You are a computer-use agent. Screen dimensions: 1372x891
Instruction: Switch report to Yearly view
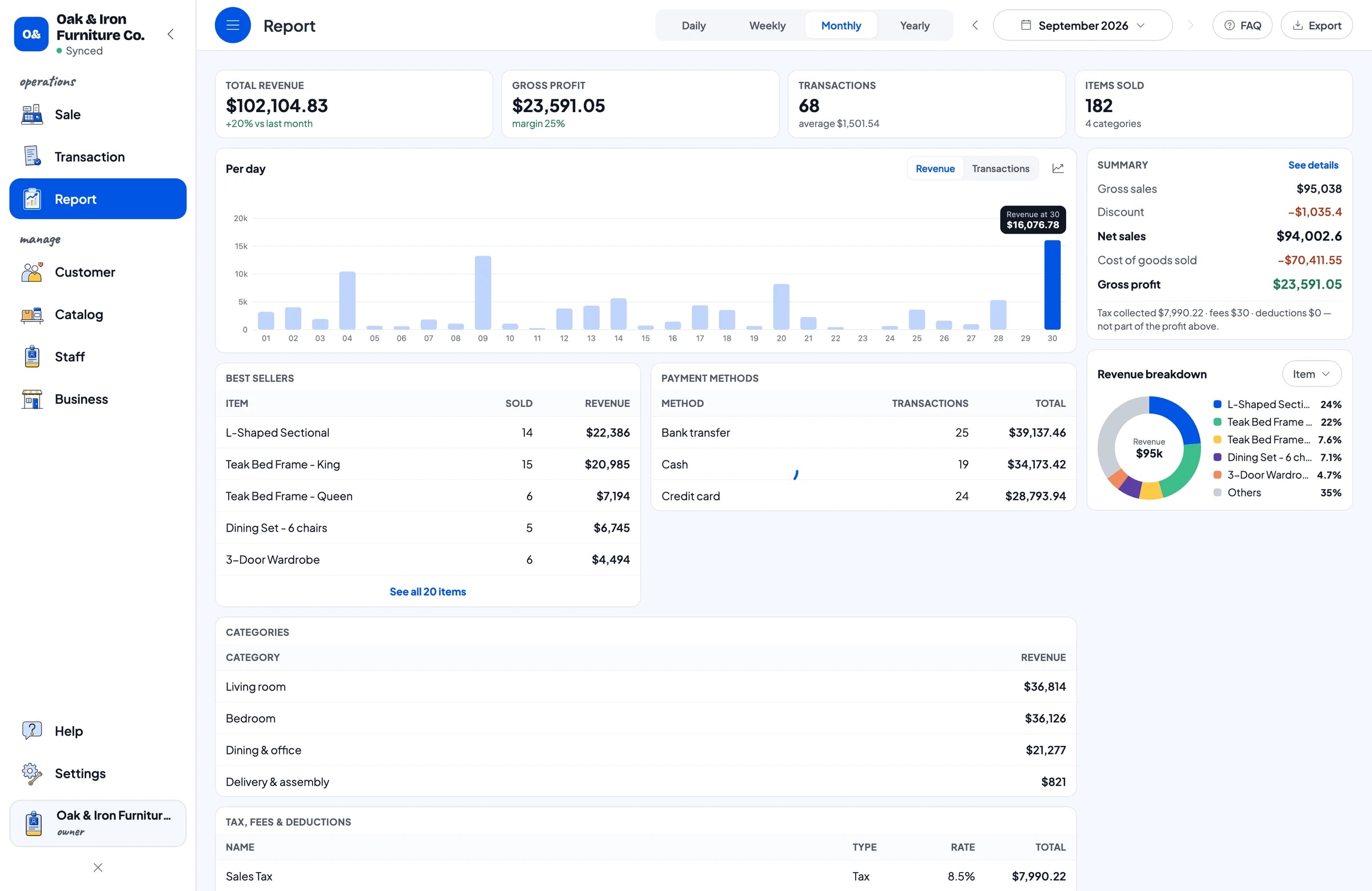[x=915, y=25]
